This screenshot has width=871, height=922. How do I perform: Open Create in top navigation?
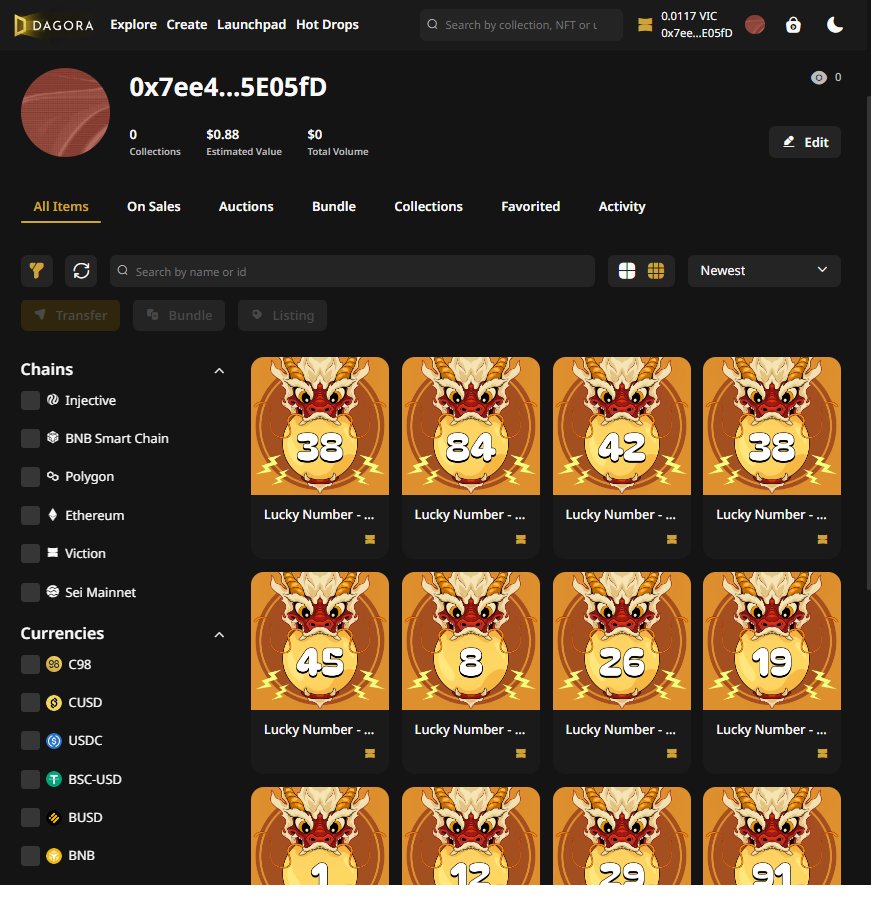click(186, 25)
